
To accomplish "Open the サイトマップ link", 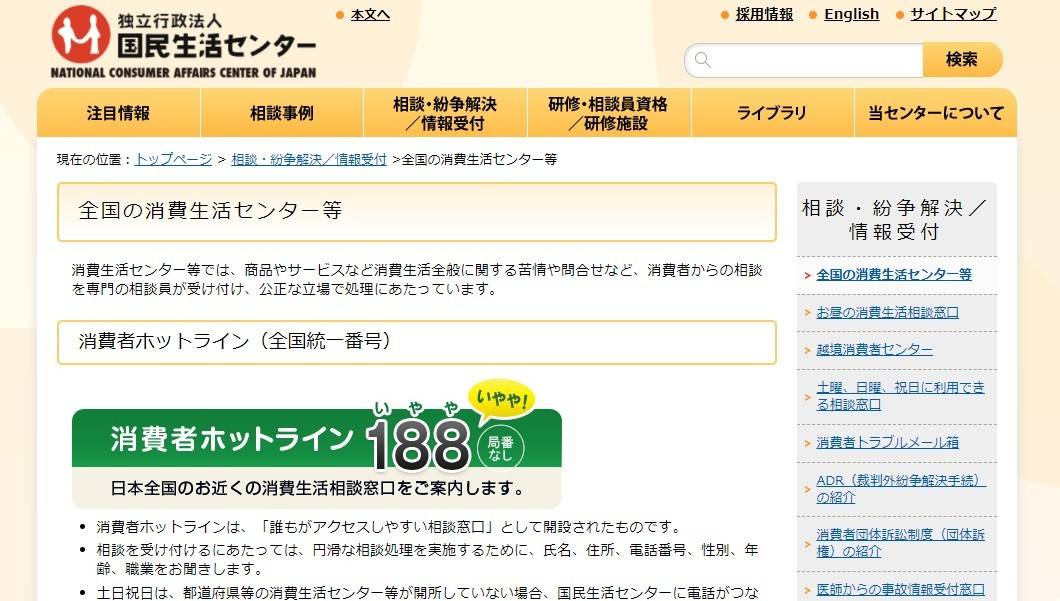I will (953, 14).
